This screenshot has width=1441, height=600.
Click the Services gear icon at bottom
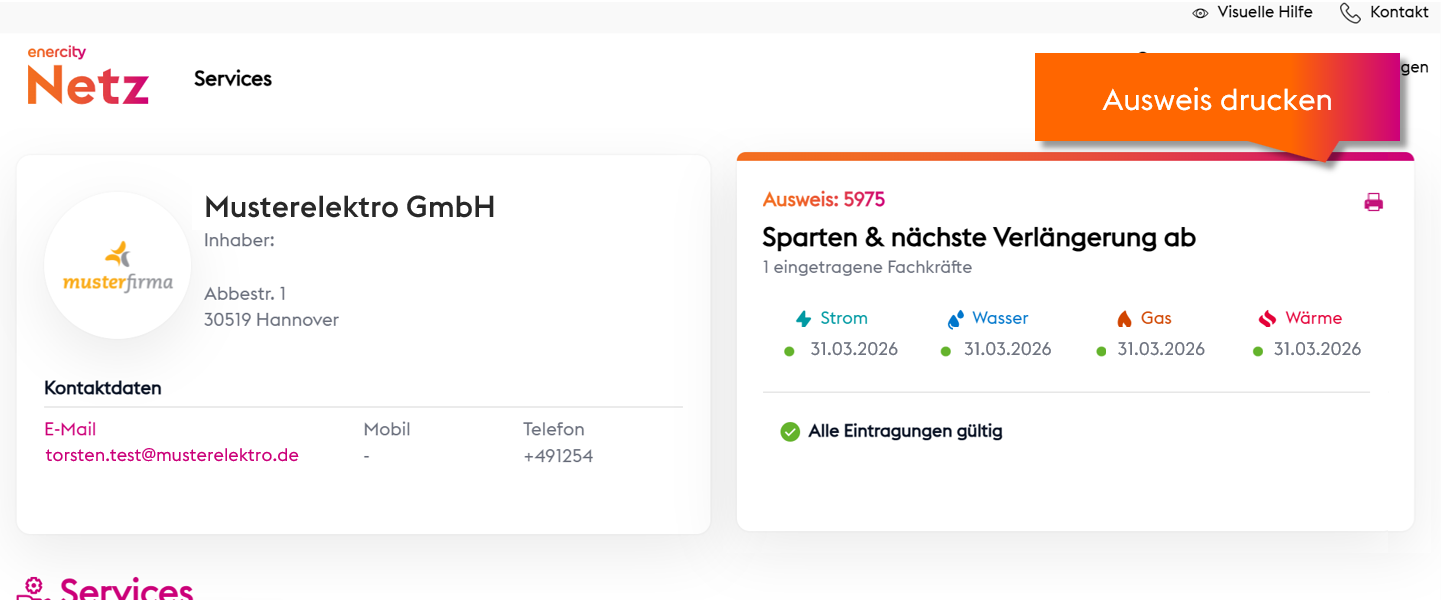[34, 589]
